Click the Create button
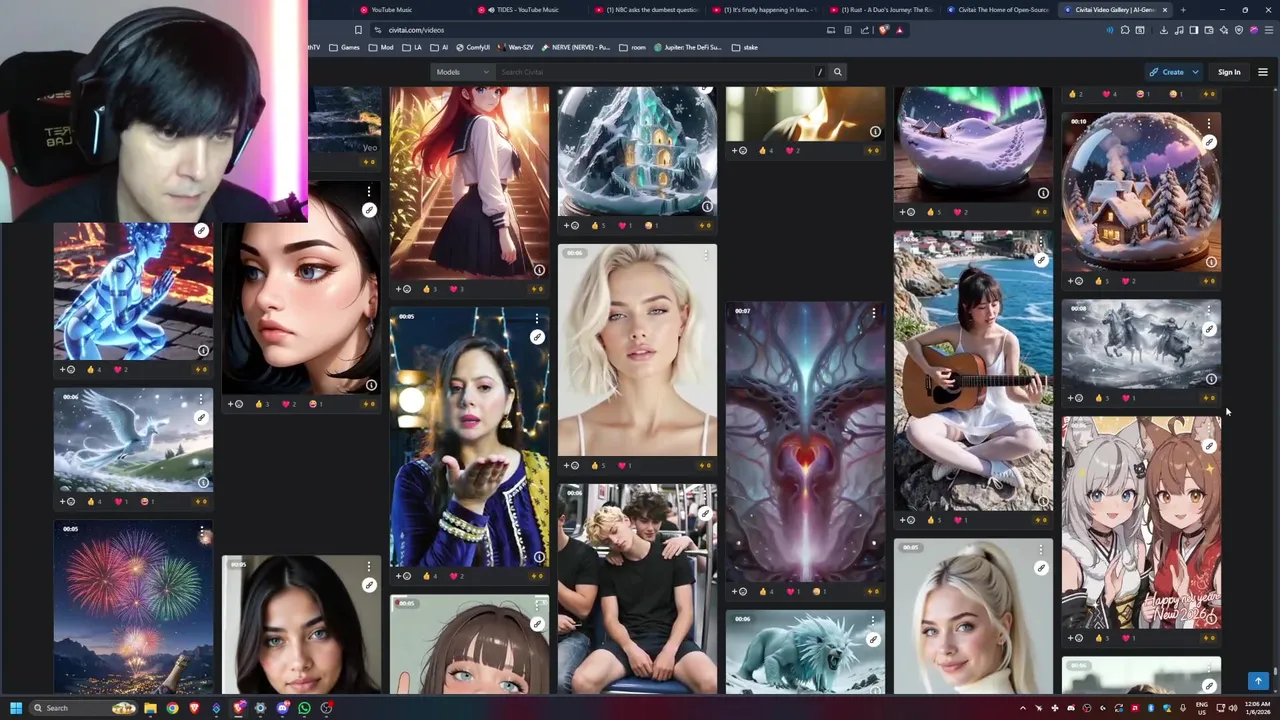 tap(1167, 72)
